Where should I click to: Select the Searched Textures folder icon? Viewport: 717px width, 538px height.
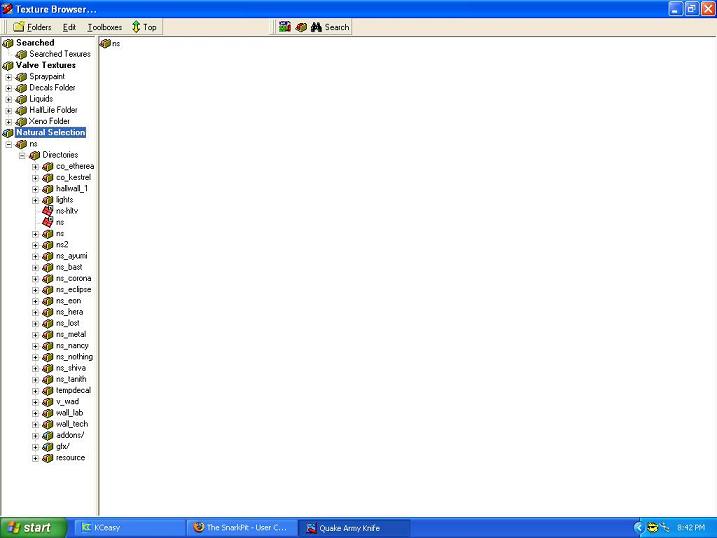pyautogui.click(x=22, y=54)
